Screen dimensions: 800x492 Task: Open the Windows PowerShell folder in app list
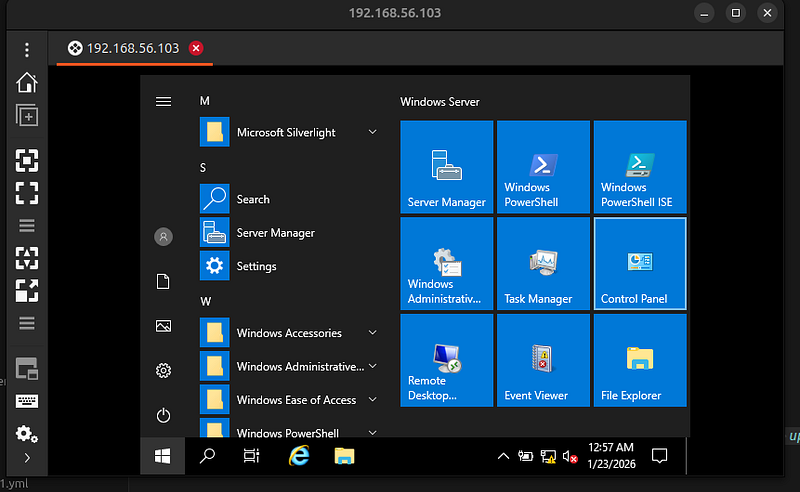[x=291, y=428]
